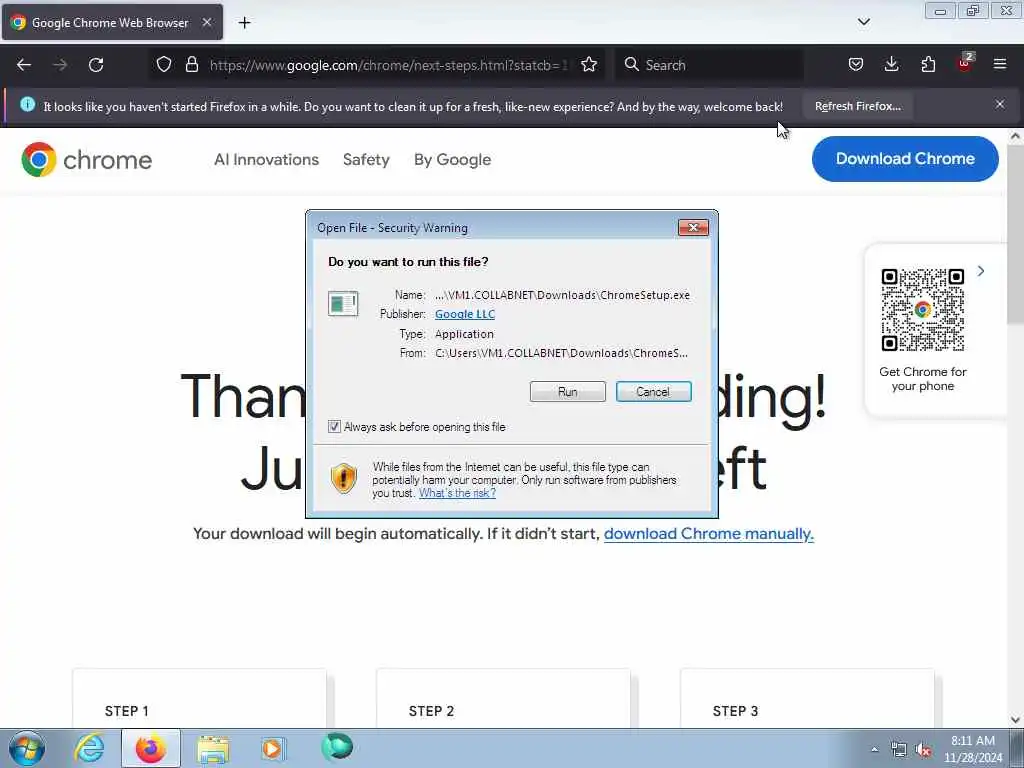The height and width of the screenshot is (768, 1024).
Task: Click the blue Download Chrome button
Action: pos(905,159)
